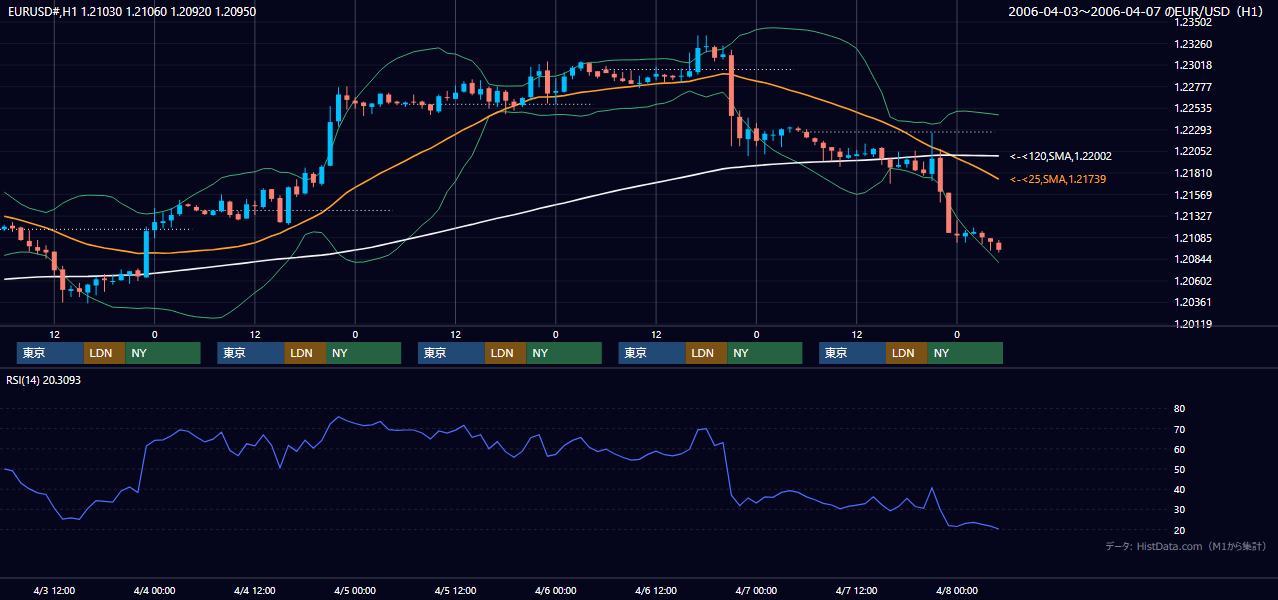The height and width of the screenshot is (600, 1278).
Task: Click the 東京 session block for April 3
Action: pos(50,353)
